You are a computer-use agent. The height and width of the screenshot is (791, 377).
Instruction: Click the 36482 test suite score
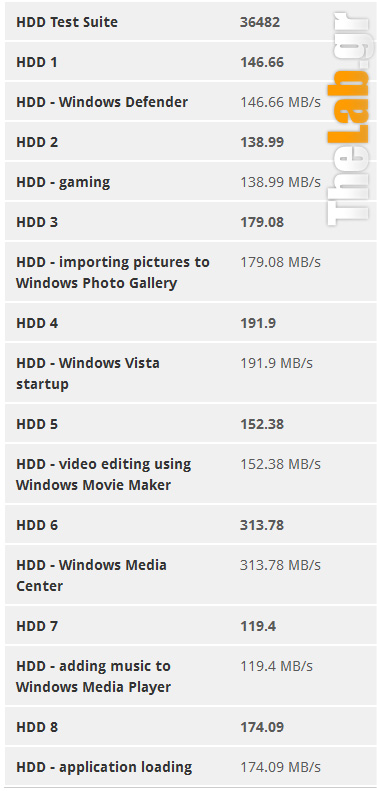point(260,22)
